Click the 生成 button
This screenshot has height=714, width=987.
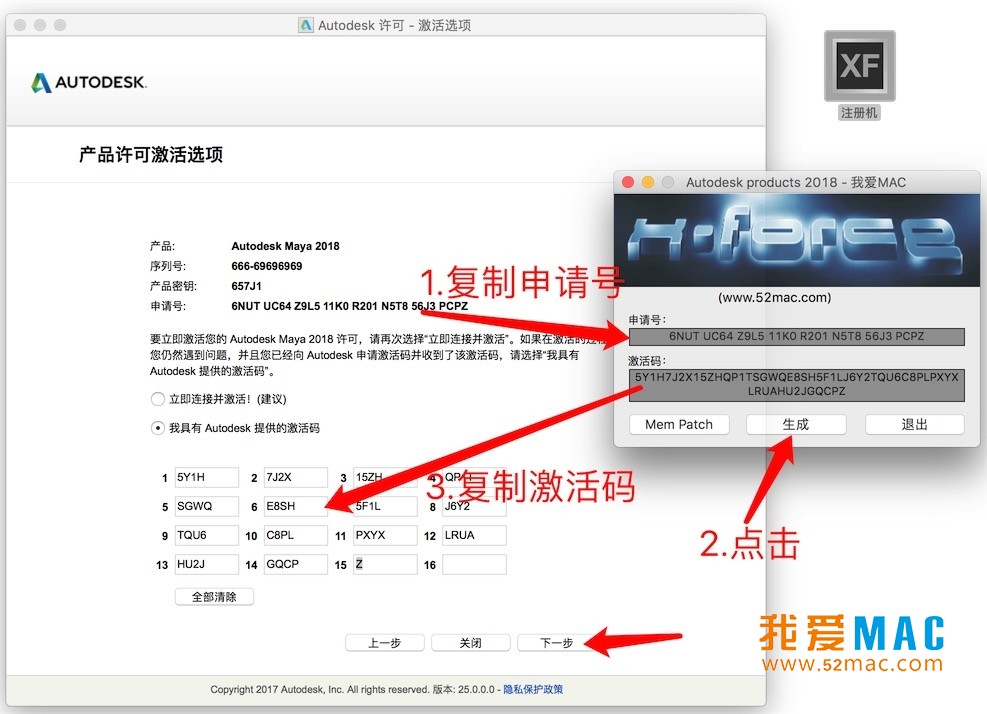(x=796, y=424)
